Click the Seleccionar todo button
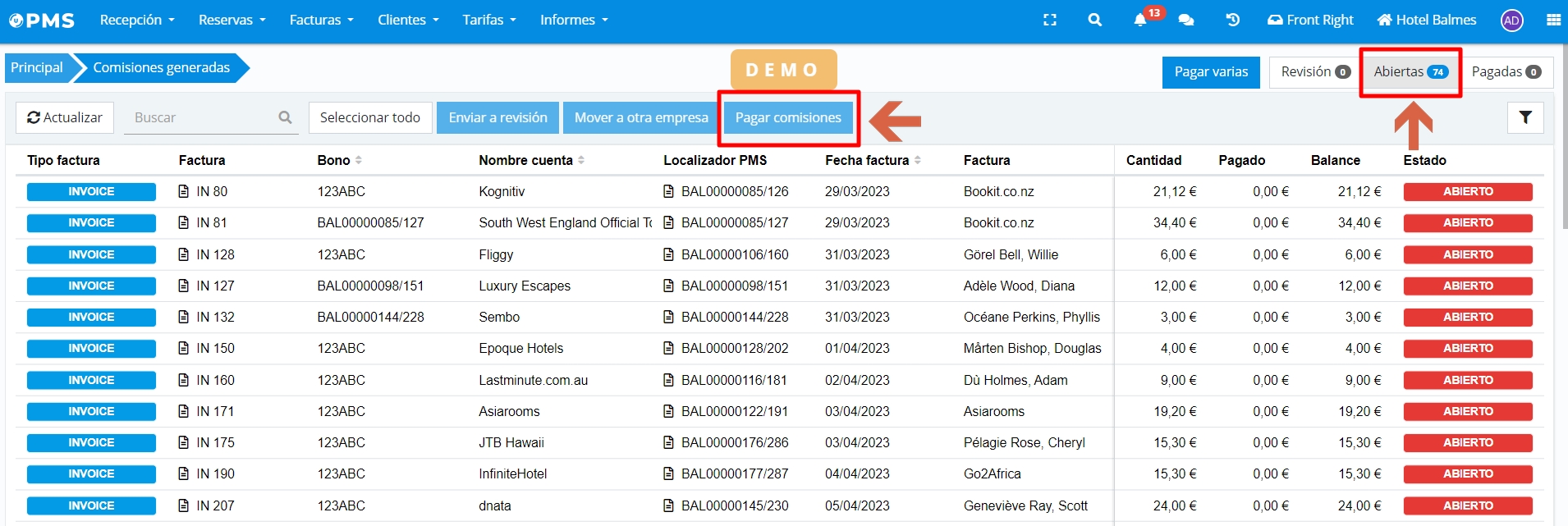 (369, 117)
